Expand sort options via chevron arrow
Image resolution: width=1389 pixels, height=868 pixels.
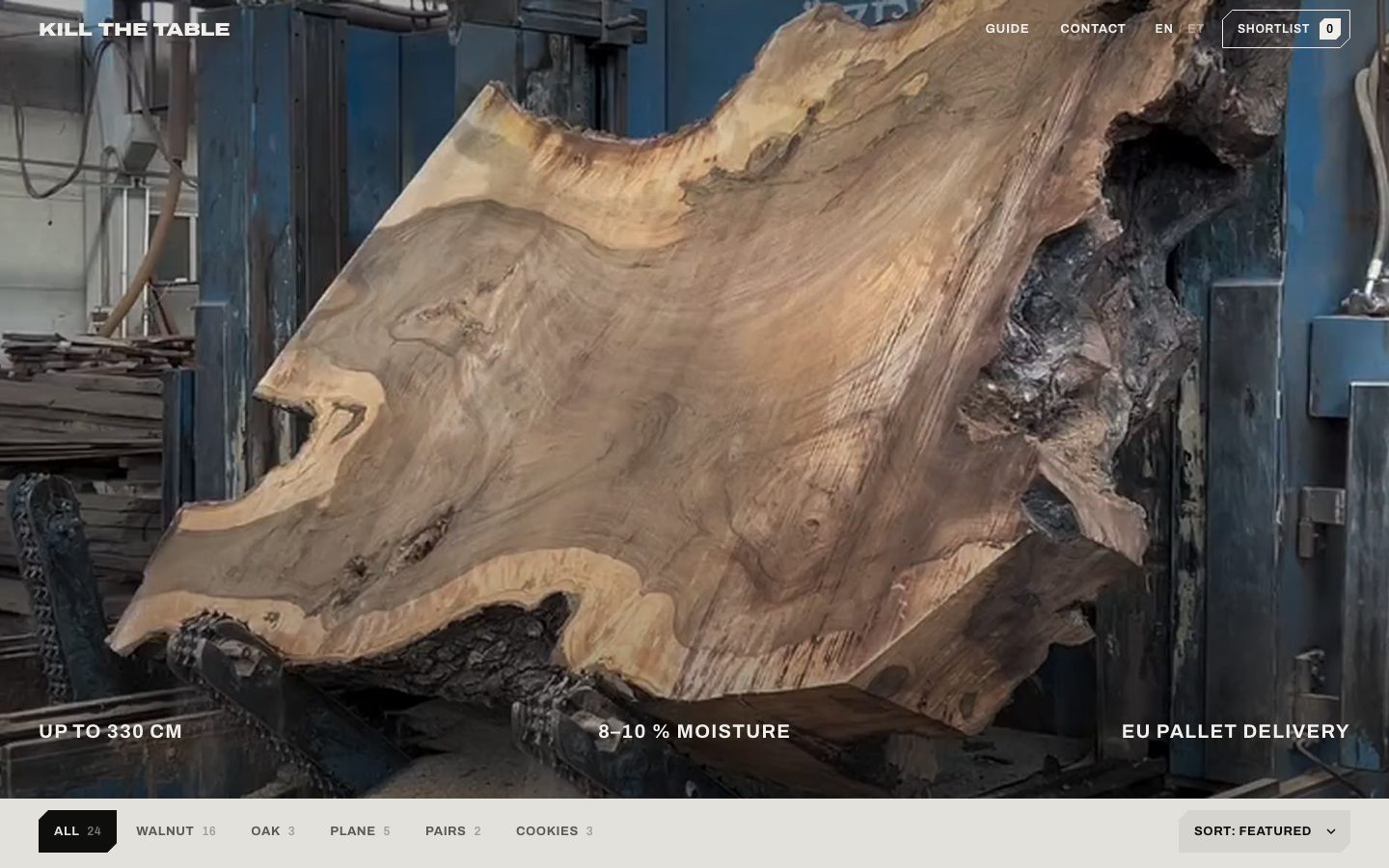(x=1331, y=831)
